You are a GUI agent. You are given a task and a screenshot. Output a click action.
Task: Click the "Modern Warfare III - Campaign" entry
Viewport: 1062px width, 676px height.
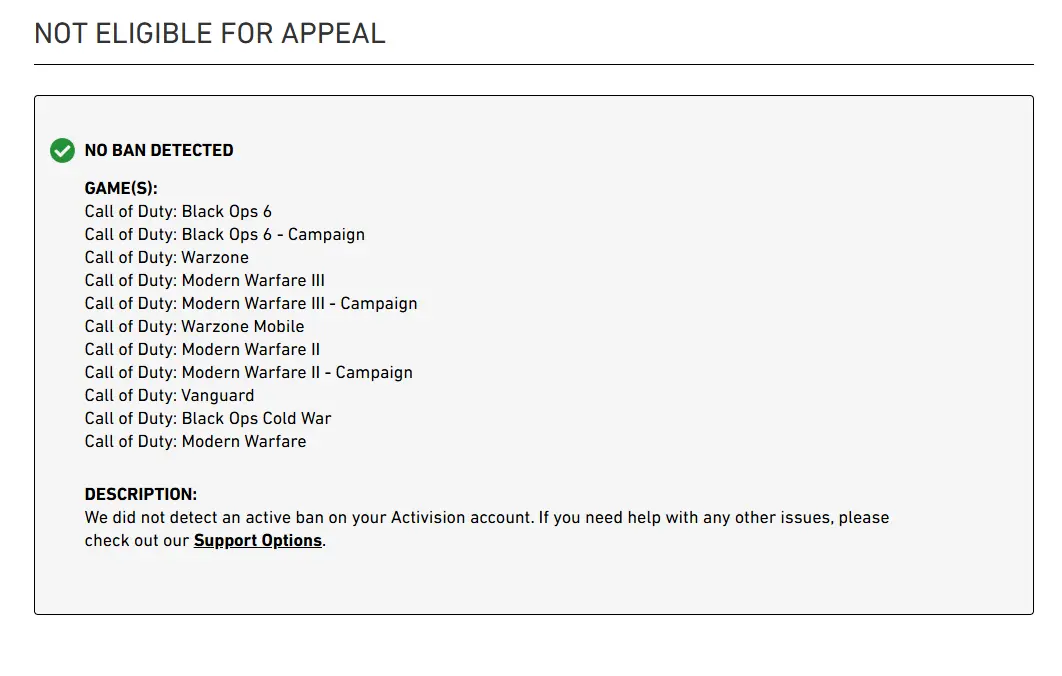(251, 303)
